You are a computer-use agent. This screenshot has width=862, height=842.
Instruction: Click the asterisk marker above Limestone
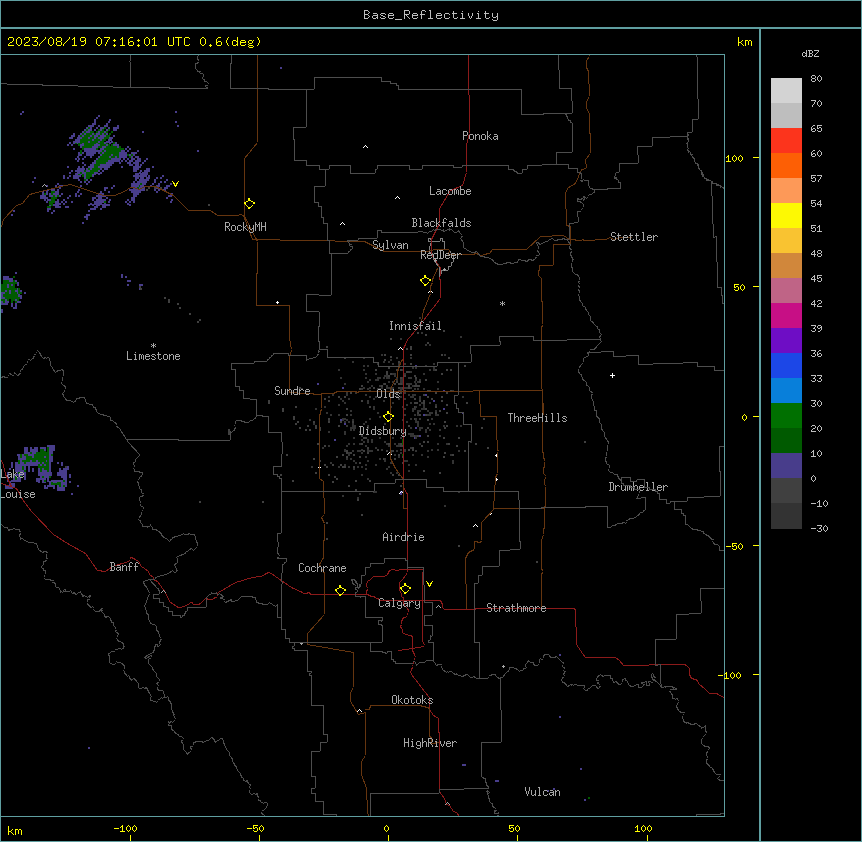click(x=153, y=346)
